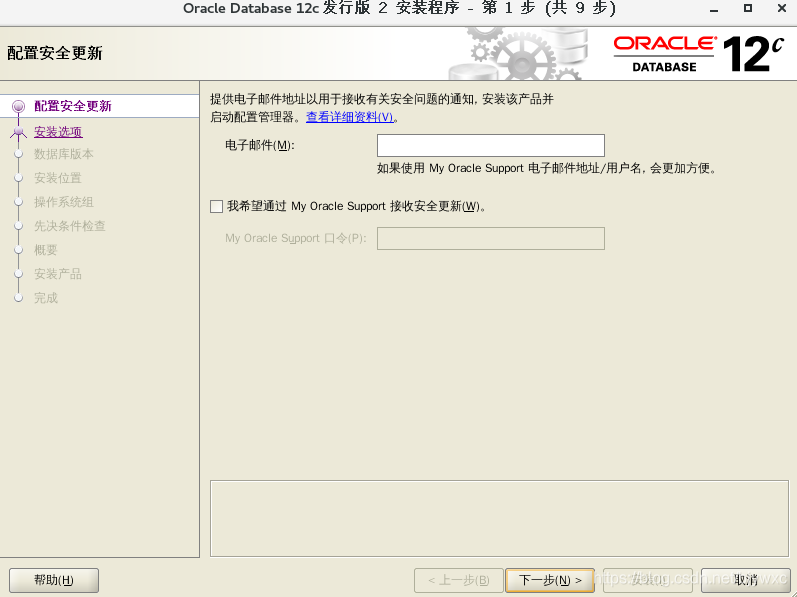Click the 上一步(B) button
This screenshot has height=597, width=797.
point(458,580)
